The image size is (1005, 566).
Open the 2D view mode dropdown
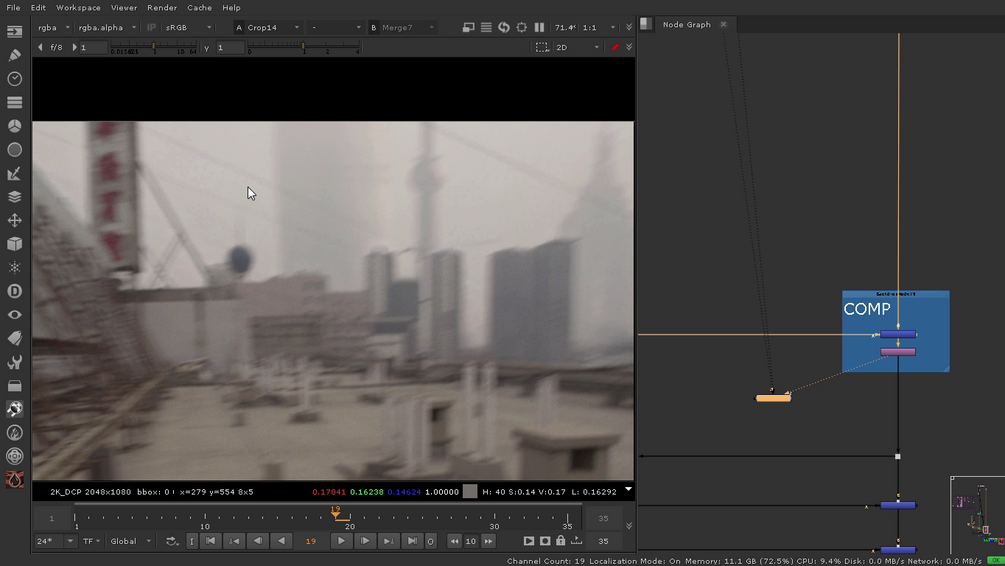[x=577, y=47]
